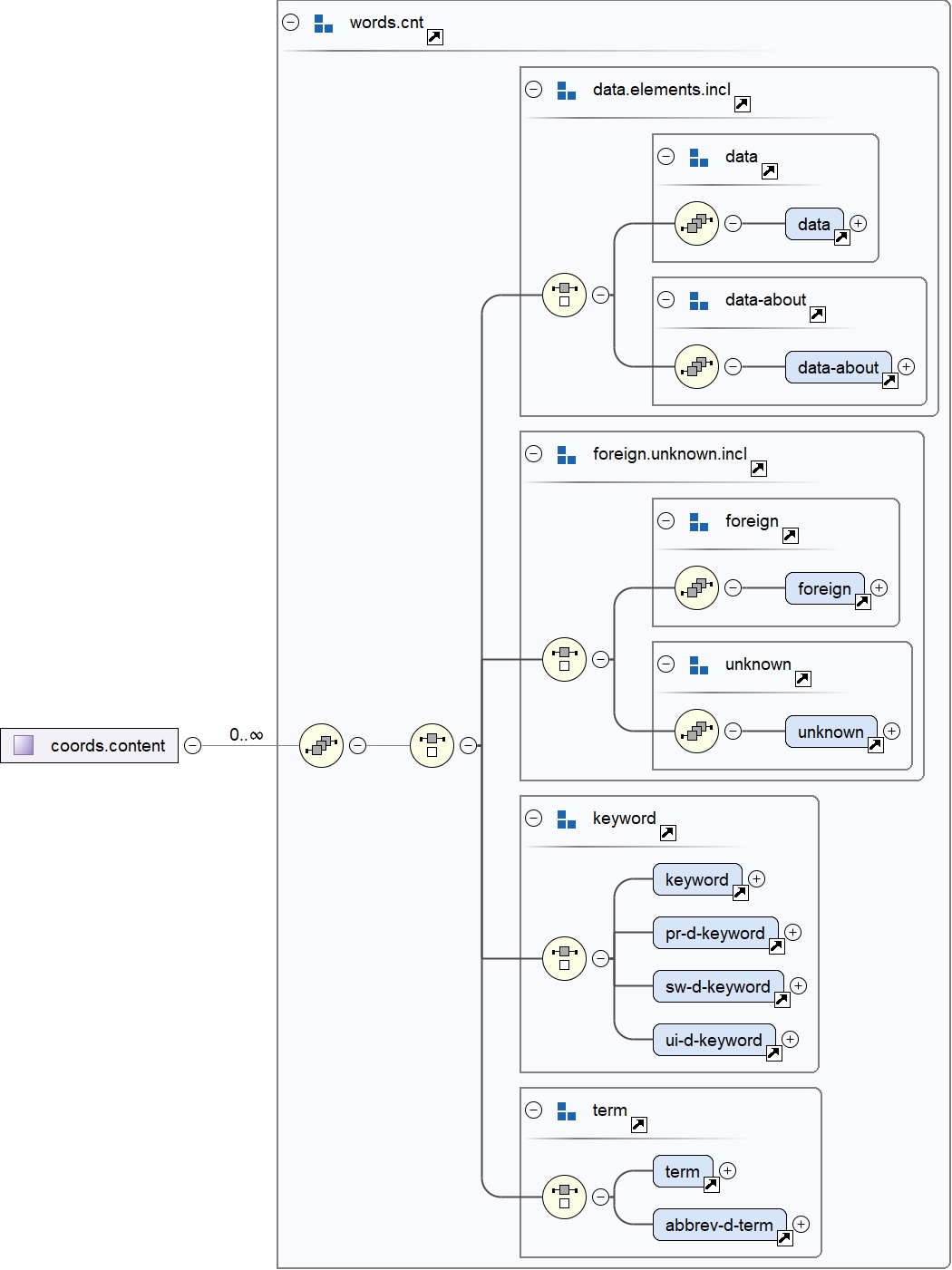Click the choice compositor icon in keyword group
Image resolution: width=952 pixels, height=1270 pixels.
pos(564,957)
